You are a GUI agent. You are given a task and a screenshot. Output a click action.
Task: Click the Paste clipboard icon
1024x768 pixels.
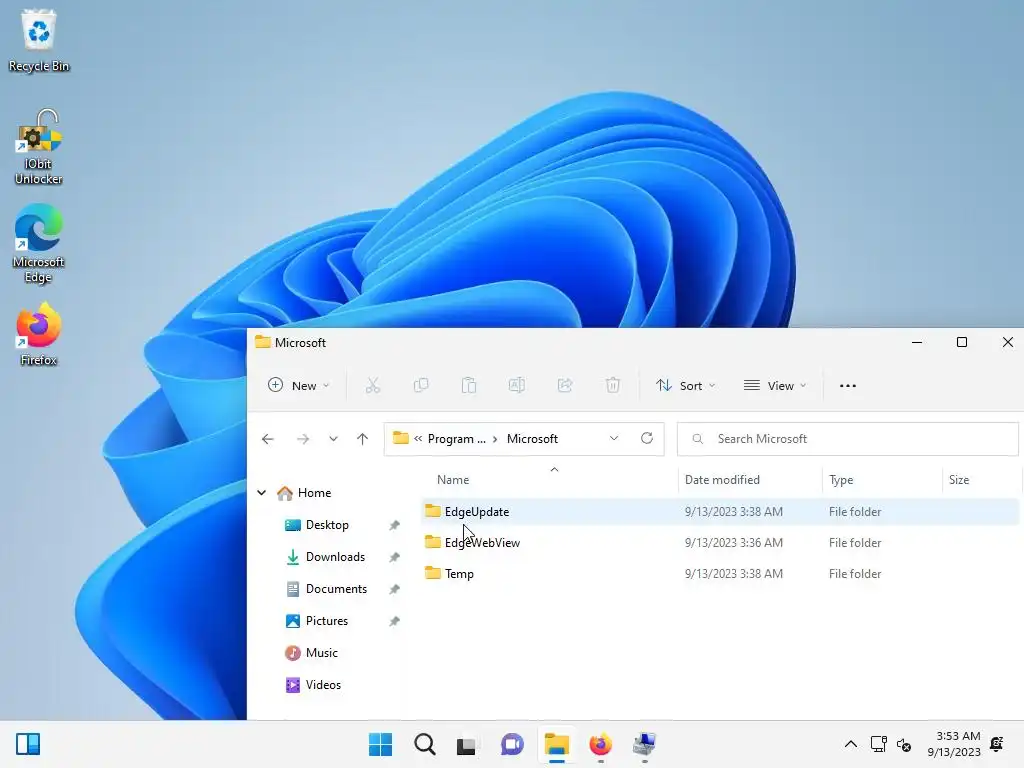pyautogui.click(x=469, y=385)
